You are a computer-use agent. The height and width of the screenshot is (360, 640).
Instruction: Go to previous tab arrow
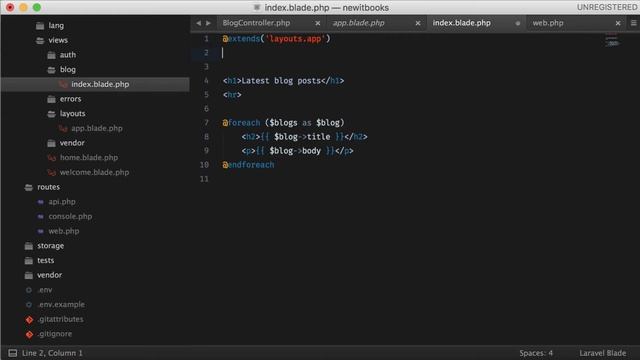tap(198, 23)
